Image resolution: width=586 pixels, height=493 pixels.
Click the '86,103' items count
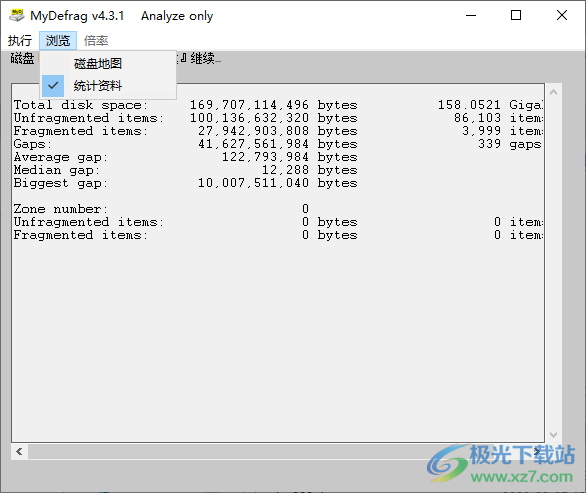click(477, 118)
